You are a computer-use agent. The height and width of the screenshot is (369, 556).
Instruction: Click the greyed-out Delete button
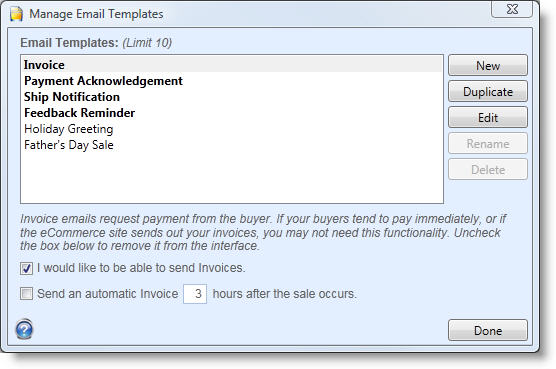coord(488,170)
